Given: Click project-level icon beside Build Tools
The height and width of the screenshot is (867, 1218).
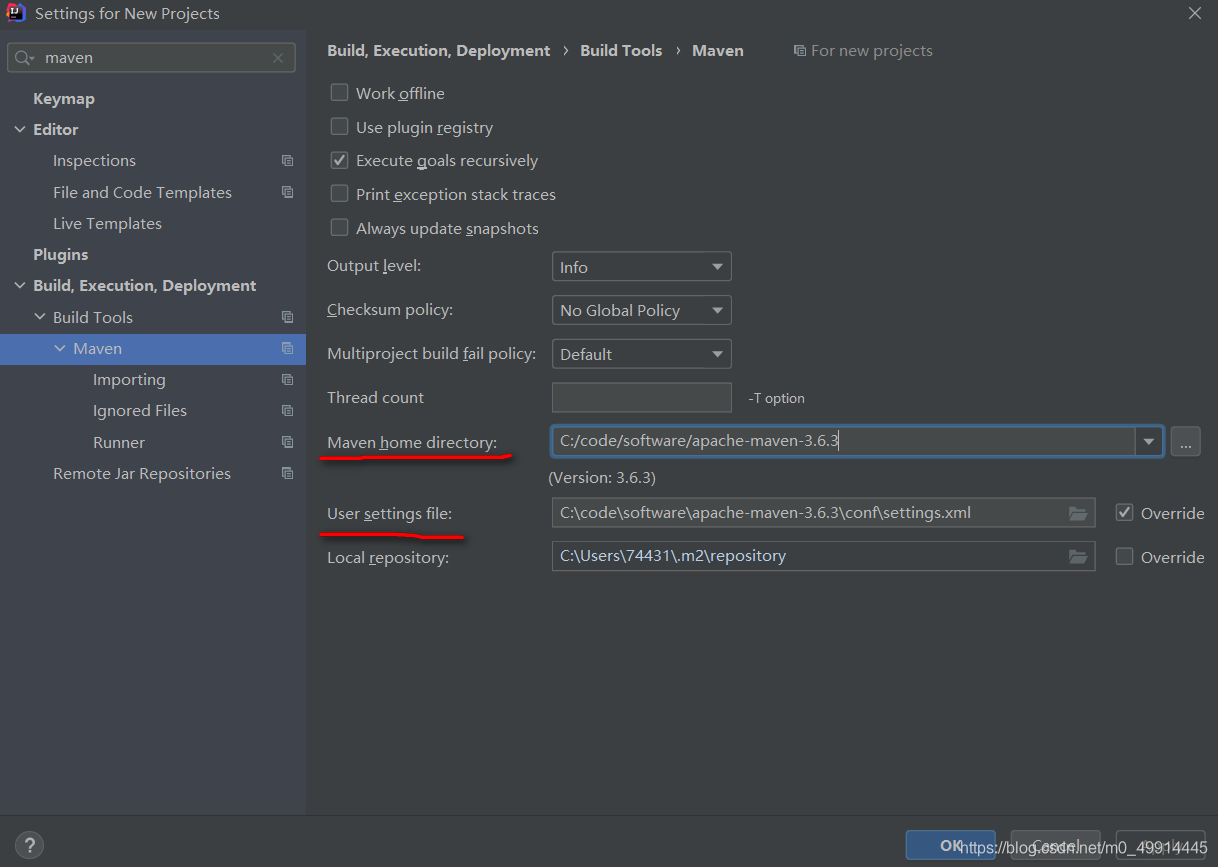Looking at the screenshot, I should point(287,317).
